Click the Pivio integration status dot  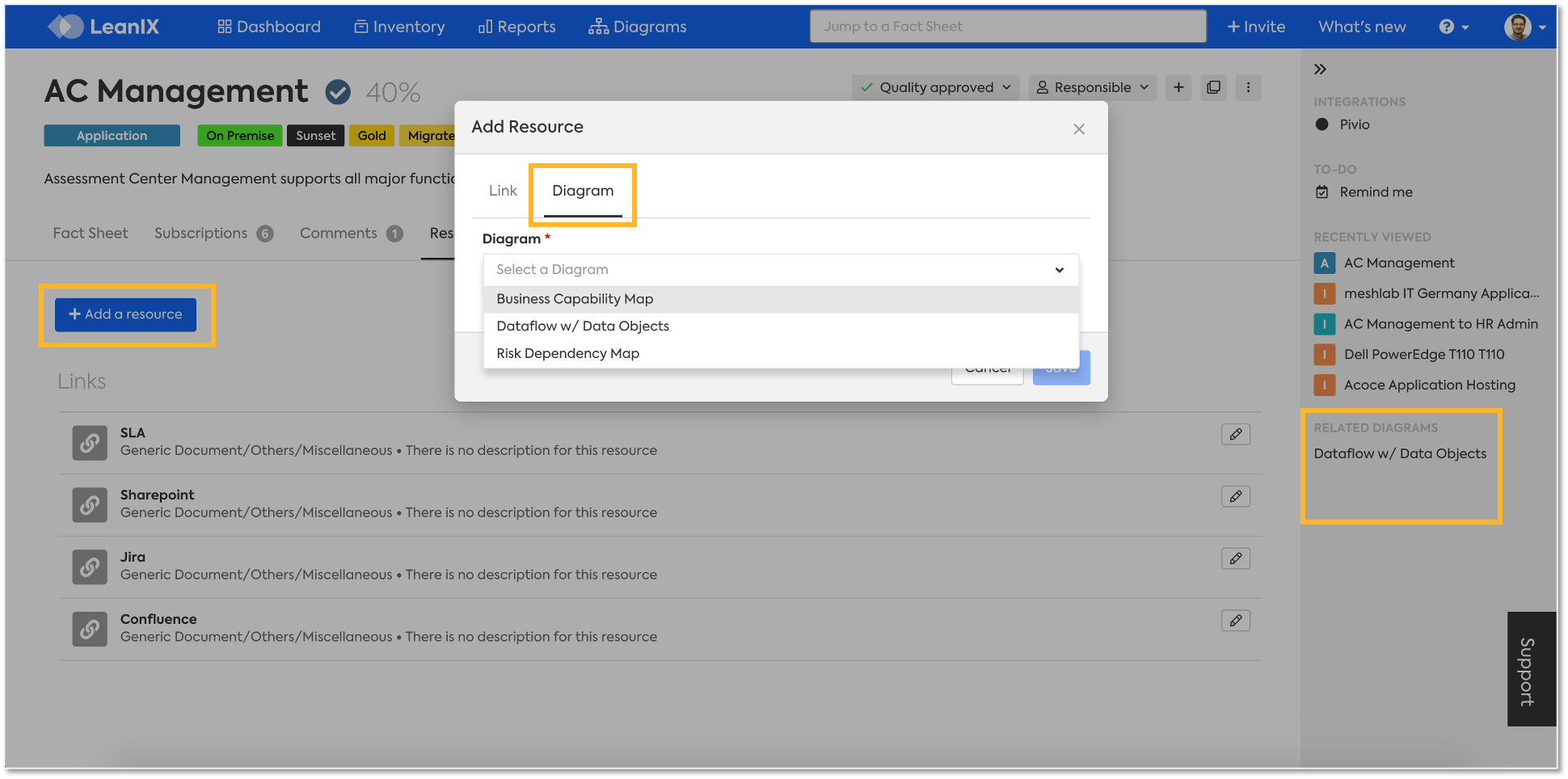click(1322, 124)
